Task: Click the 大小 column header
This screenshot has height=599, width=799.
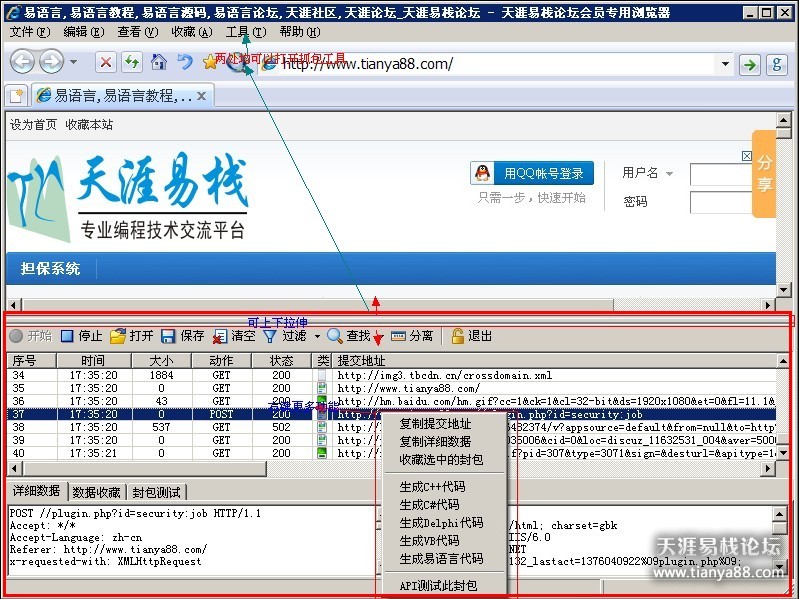Action: [162, 361]
